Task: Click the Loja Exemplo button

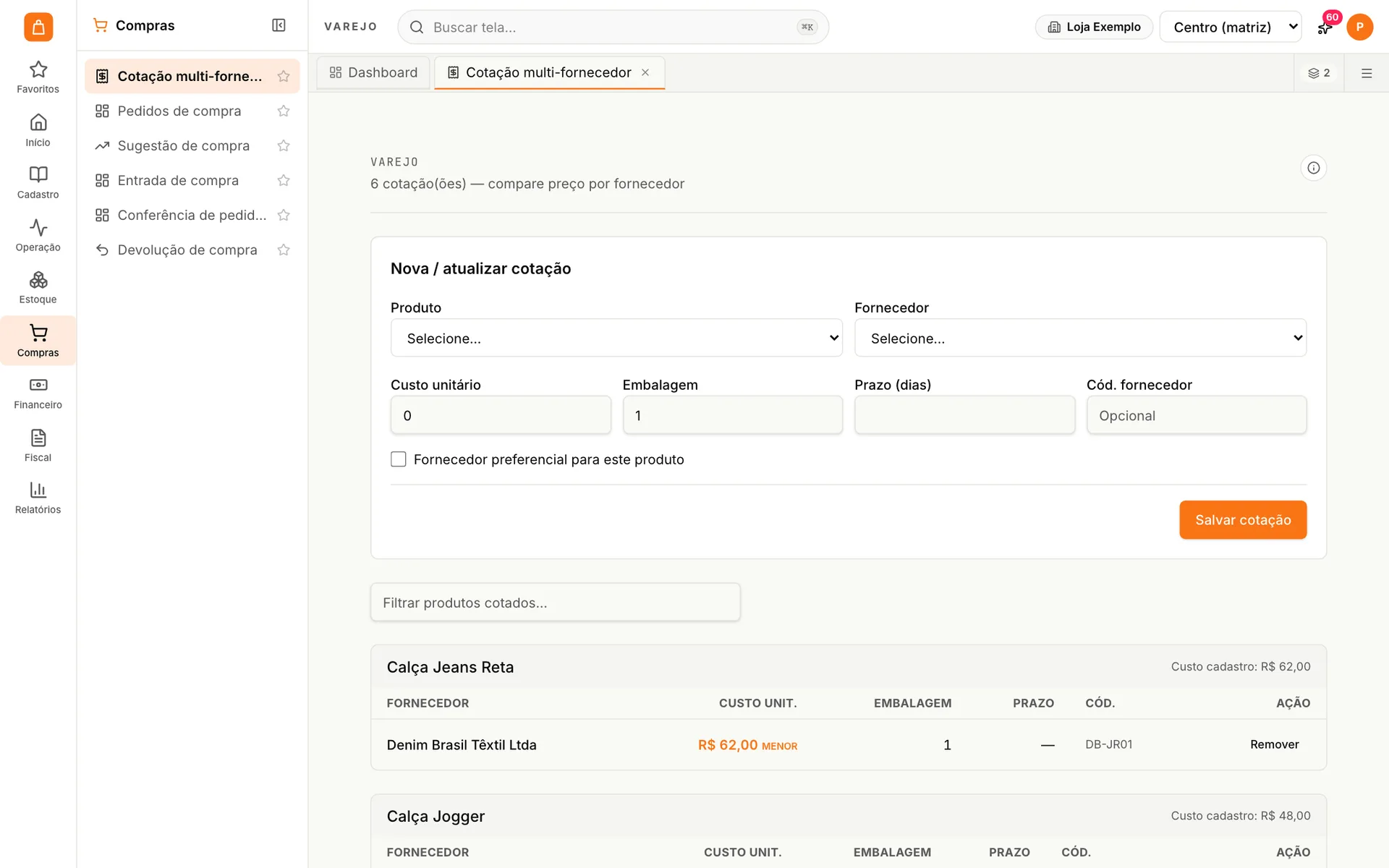Action: tap(1094, 27)
